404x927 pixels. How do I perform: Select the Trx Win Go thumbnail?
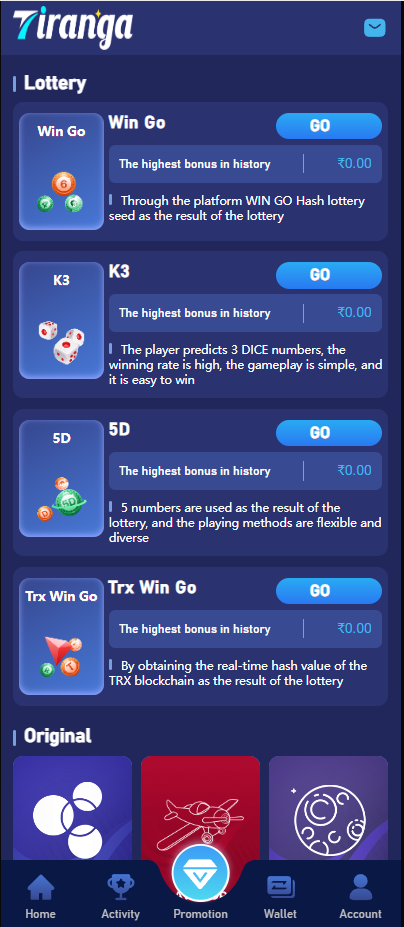point(62,637)
